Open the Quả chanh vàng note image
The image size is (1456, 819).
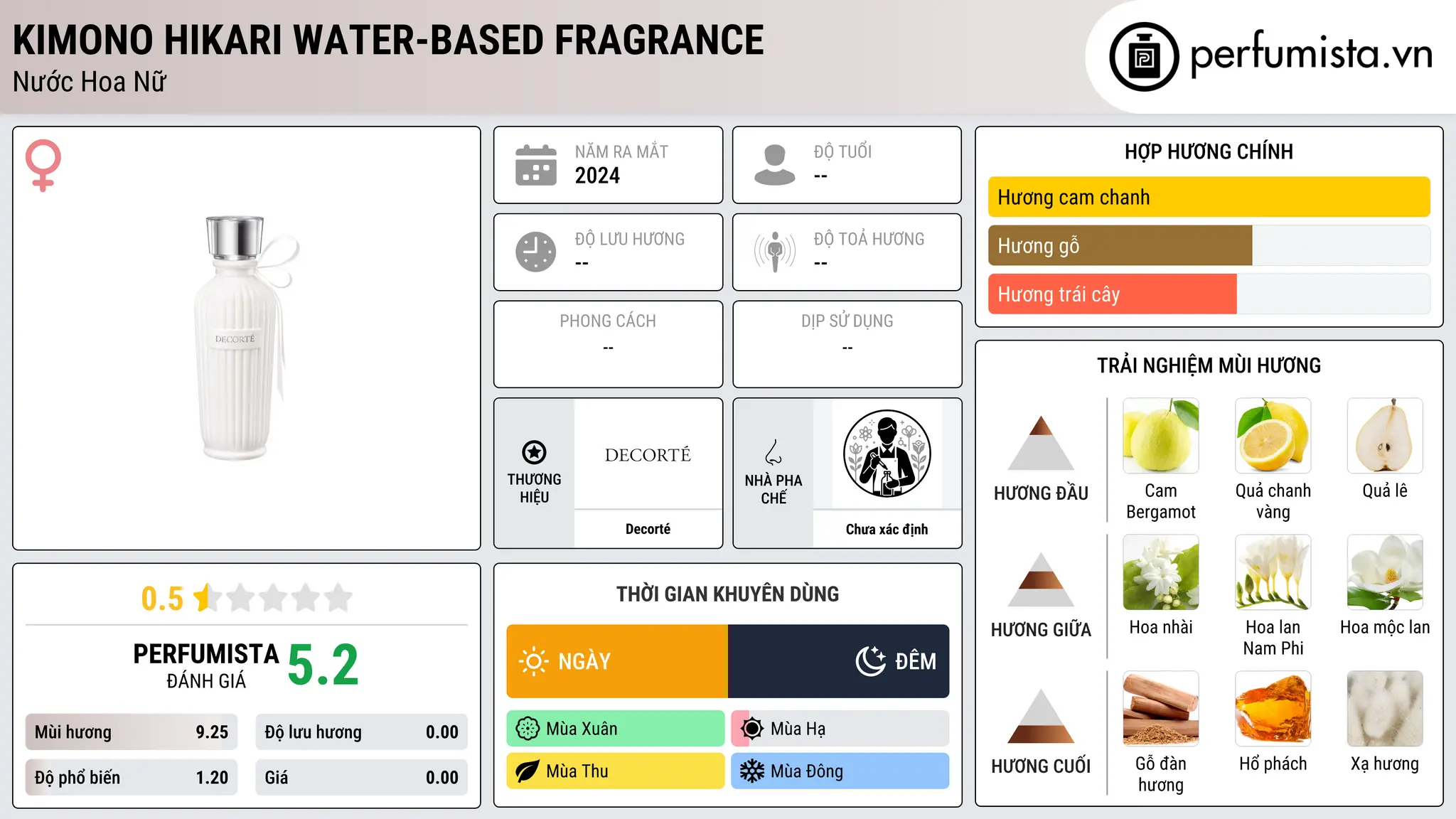click(x=1273, y=436)
